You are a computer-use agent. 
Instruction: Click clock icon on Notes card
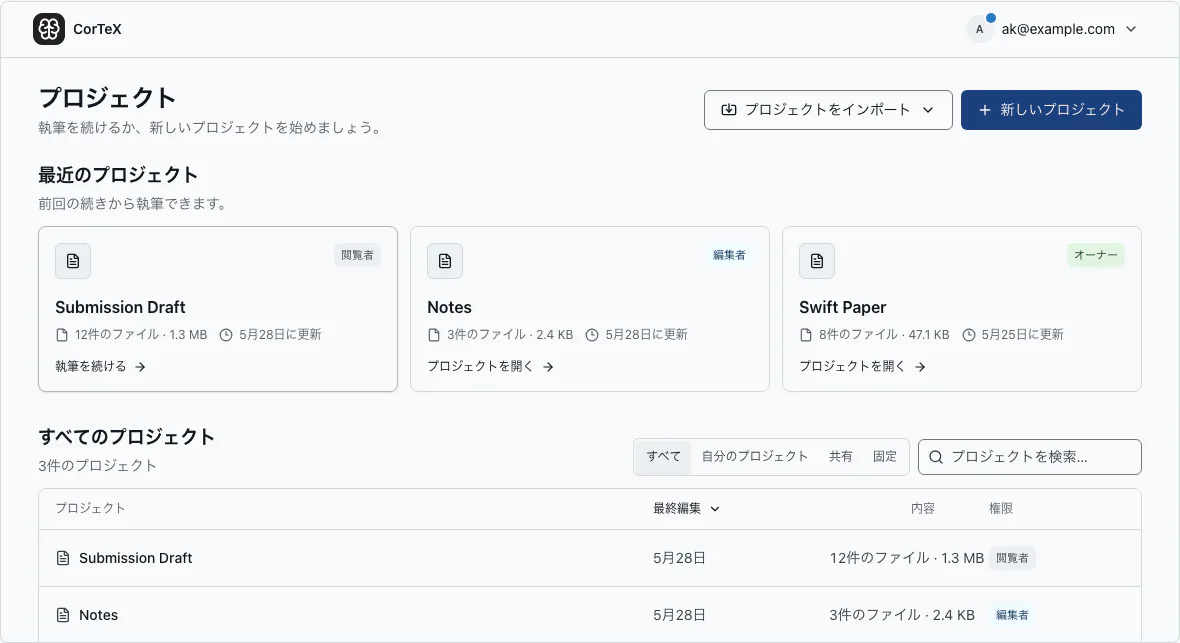(x=592, y=335)
